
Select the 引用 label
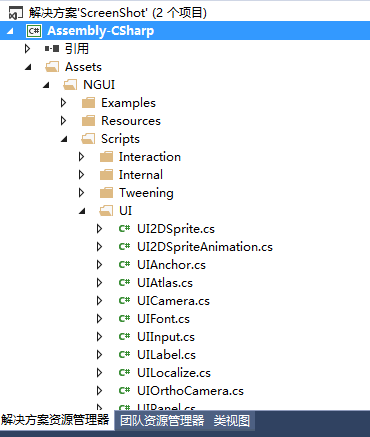point(77,49)
